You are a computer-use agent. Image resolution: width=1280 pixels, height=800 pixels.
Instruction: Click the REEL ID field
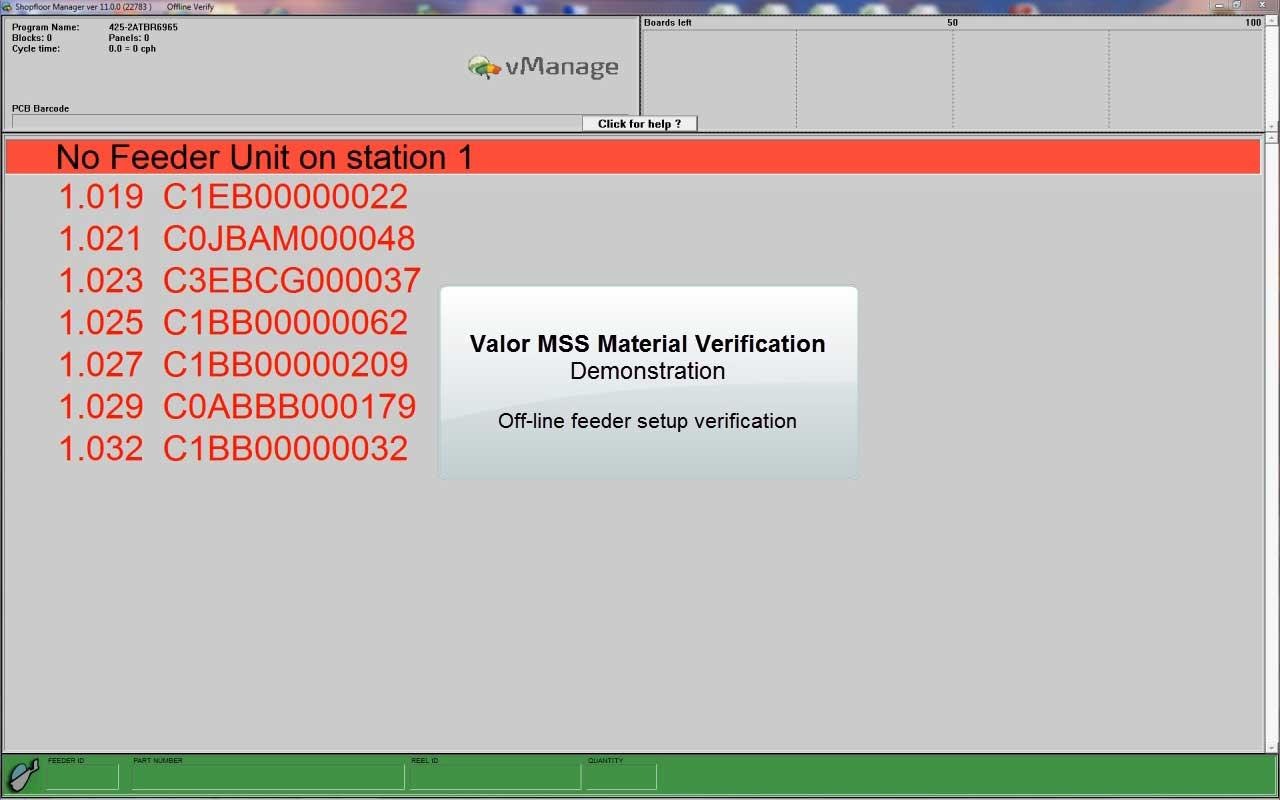[495, 777]
